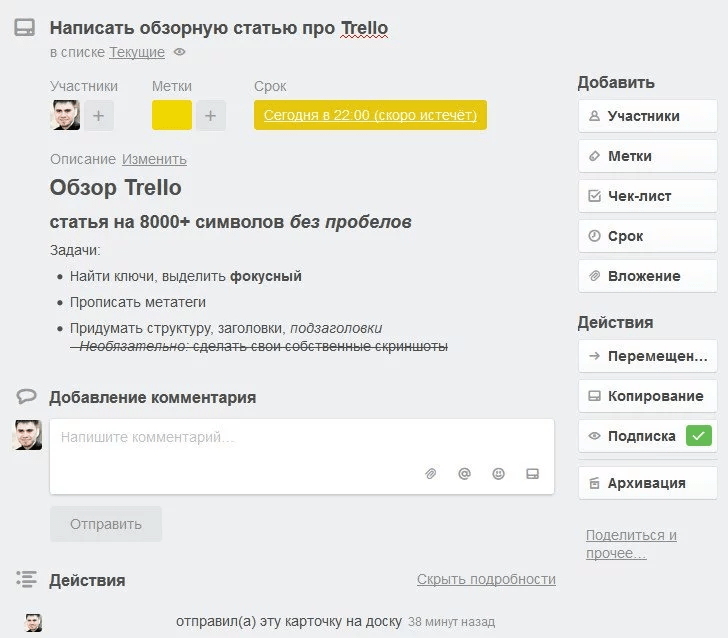Edit description via Изменить link

tap(154, 159)
